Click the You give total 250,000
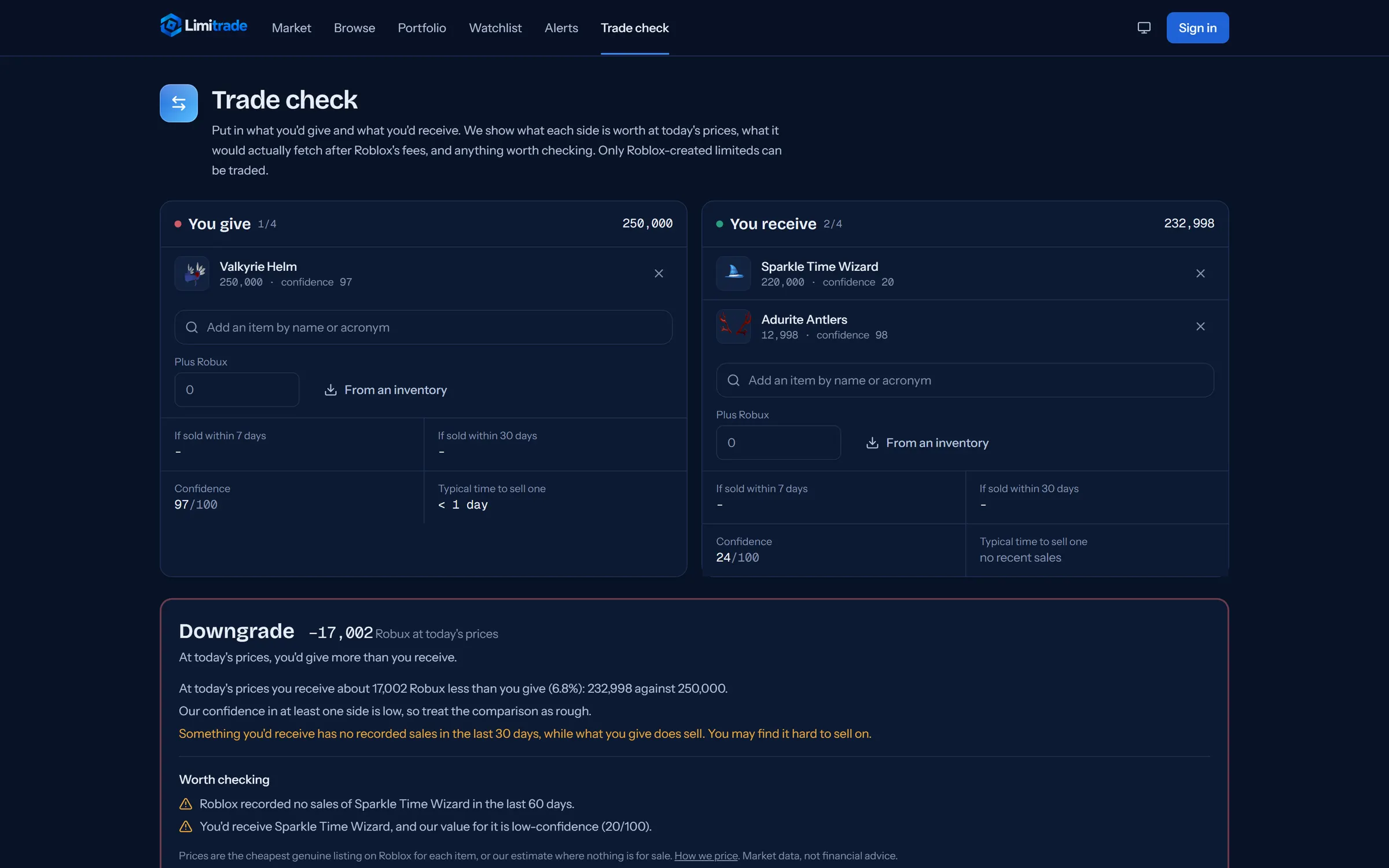Image resolution: width=1389 pixels, height=868 pixels. tap(647, 223)
